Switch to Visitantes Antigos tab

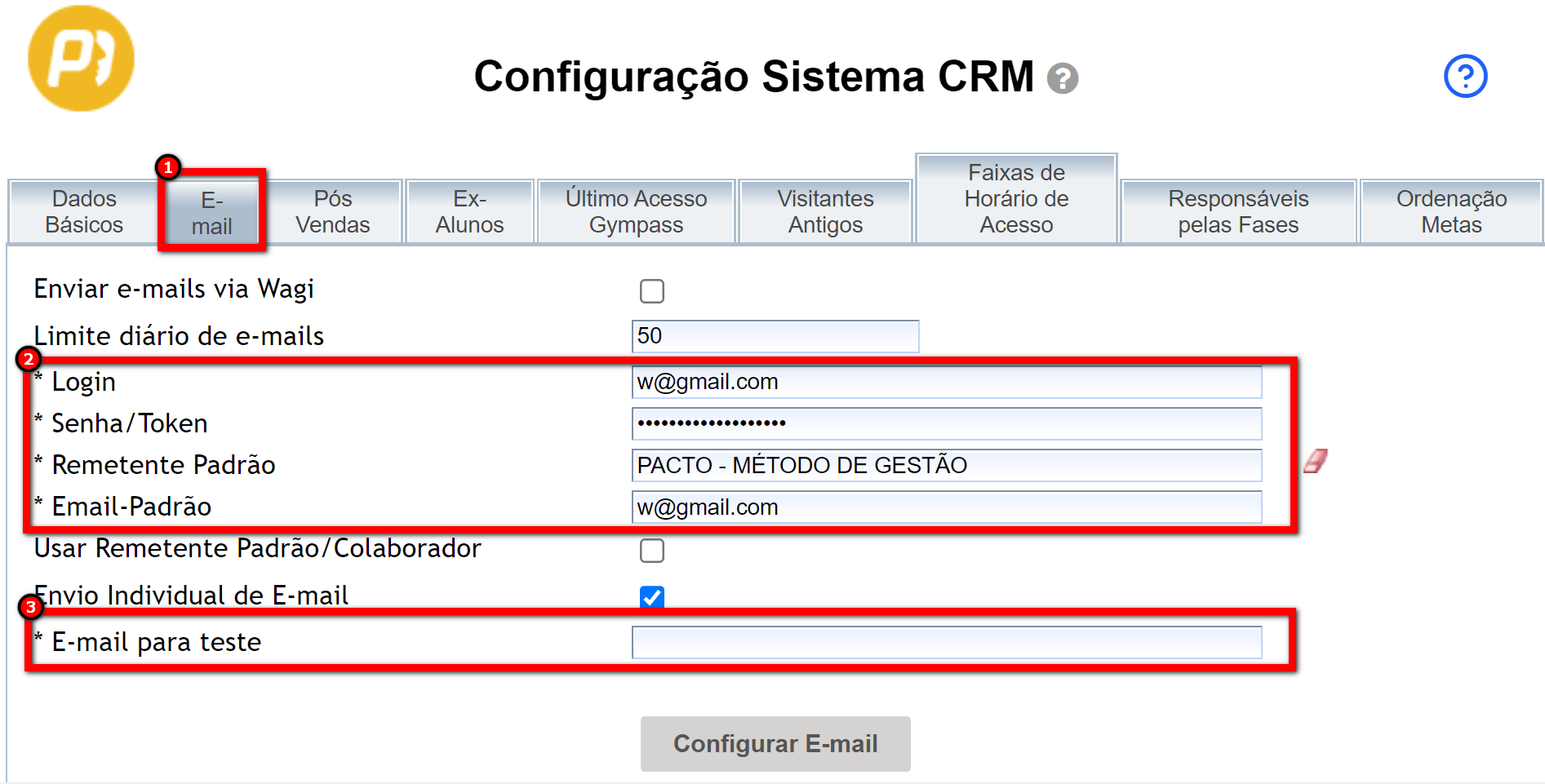825,212
